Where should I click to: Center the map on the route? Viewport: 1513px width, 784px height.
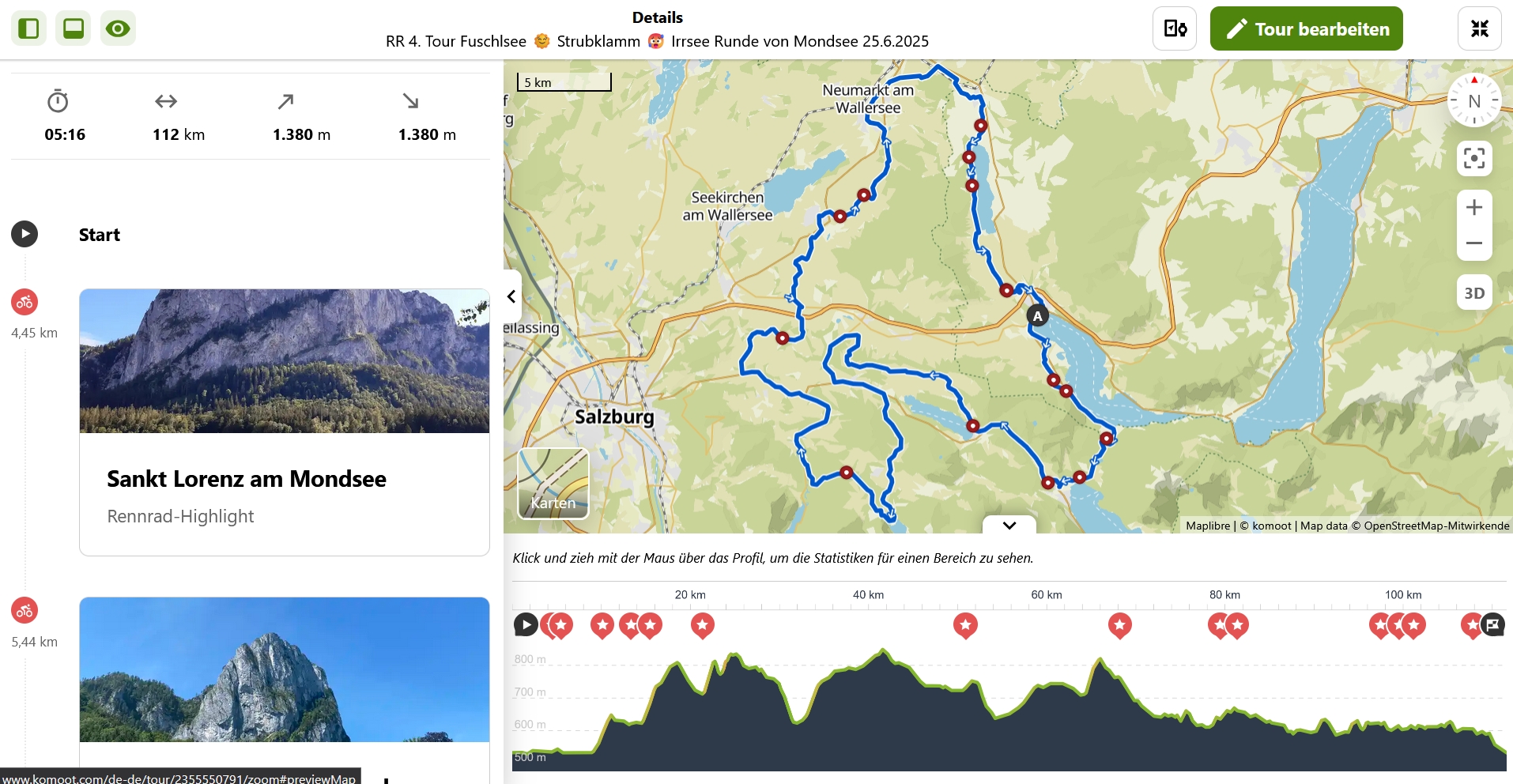point(1473,158)
